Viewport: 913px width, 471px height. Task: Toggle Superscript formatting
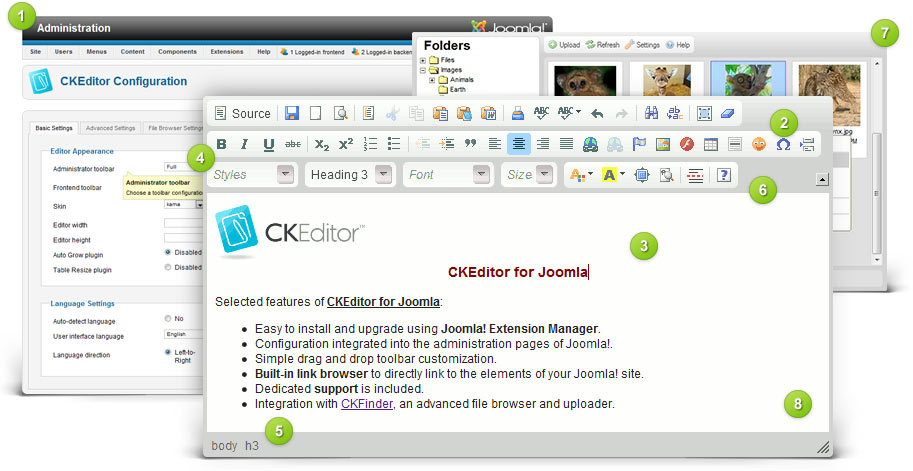coord(346,144)
